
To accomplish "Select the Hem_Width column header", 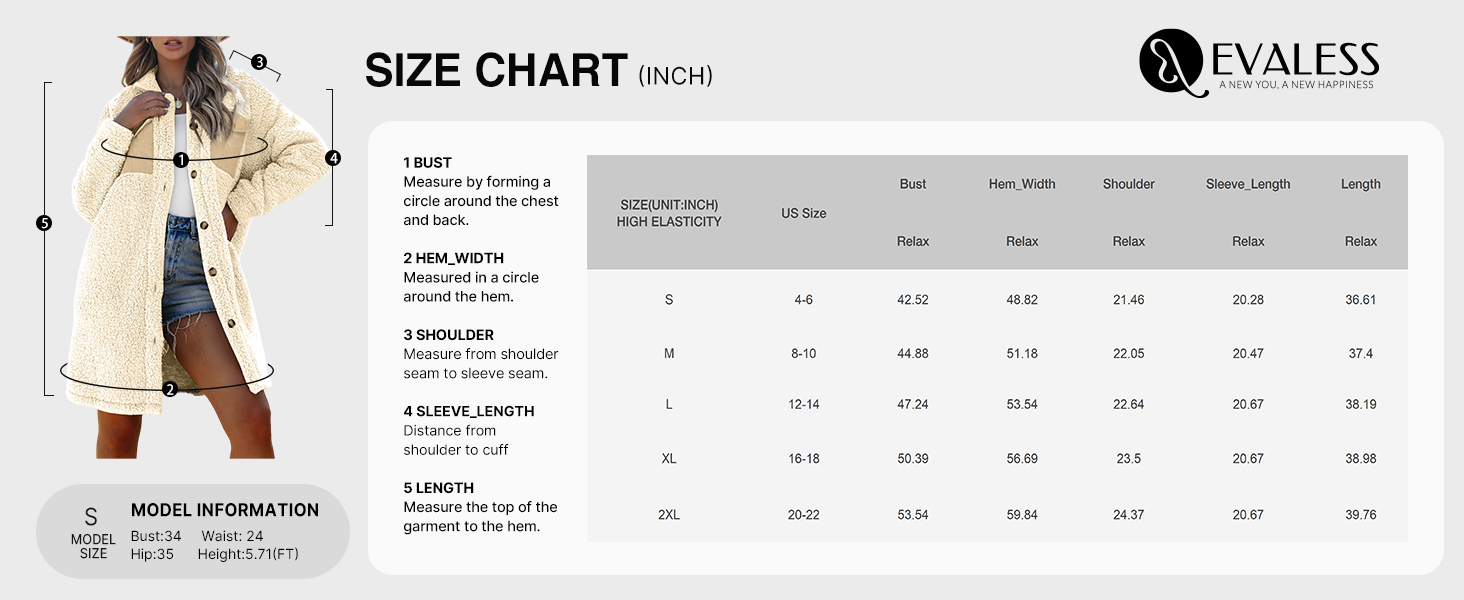I will tap(1022, 184).
